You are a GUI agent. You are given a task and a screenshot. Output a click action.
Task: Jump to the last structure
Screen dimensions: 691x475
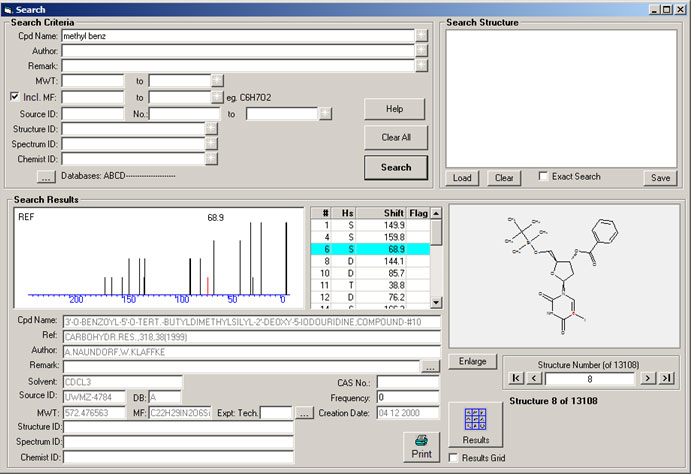(x=665, y=378)
